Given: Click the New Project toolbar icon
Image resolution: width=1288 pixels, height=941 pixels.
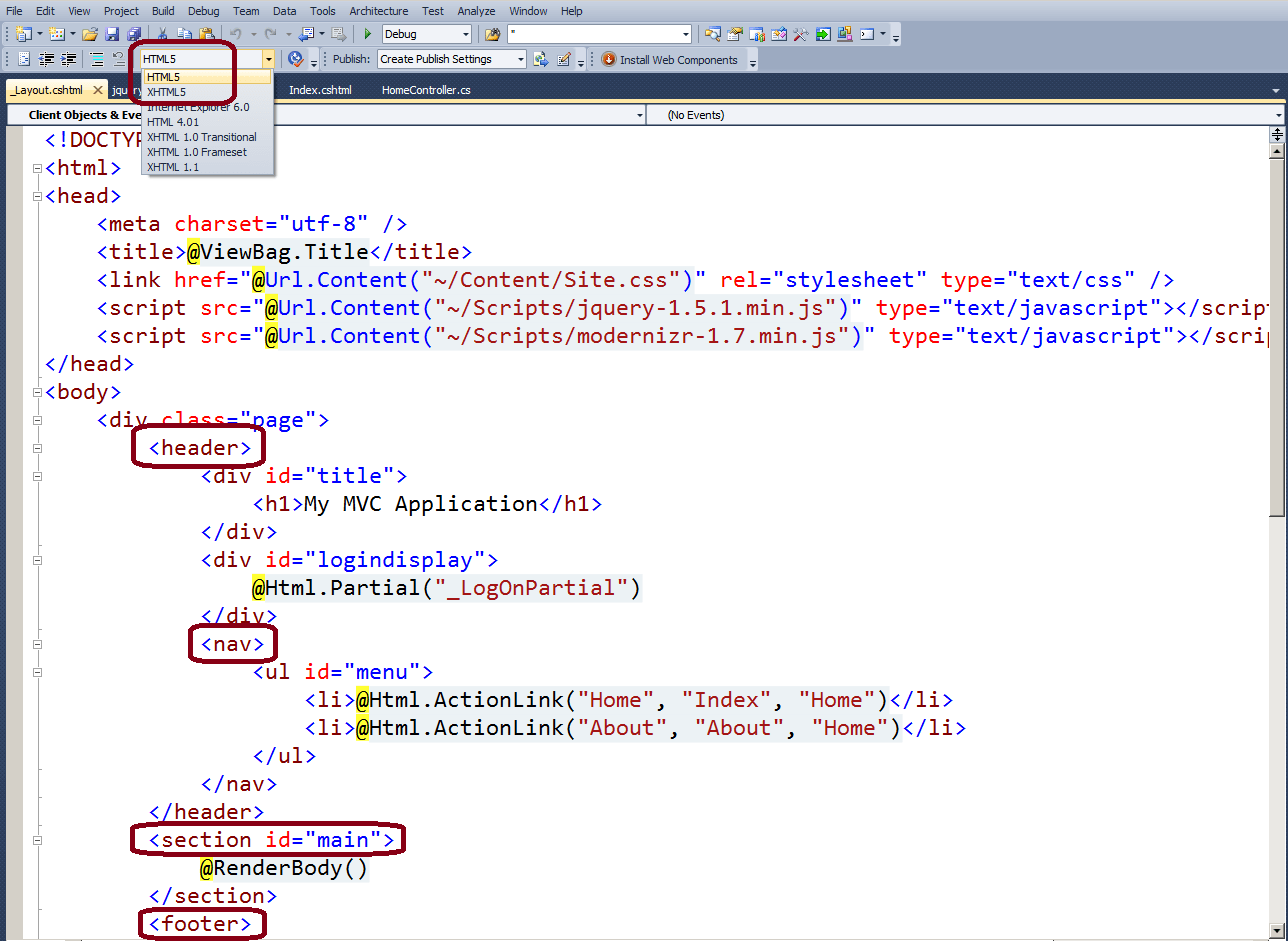Looking at the screenshot, I should [23, 34].
